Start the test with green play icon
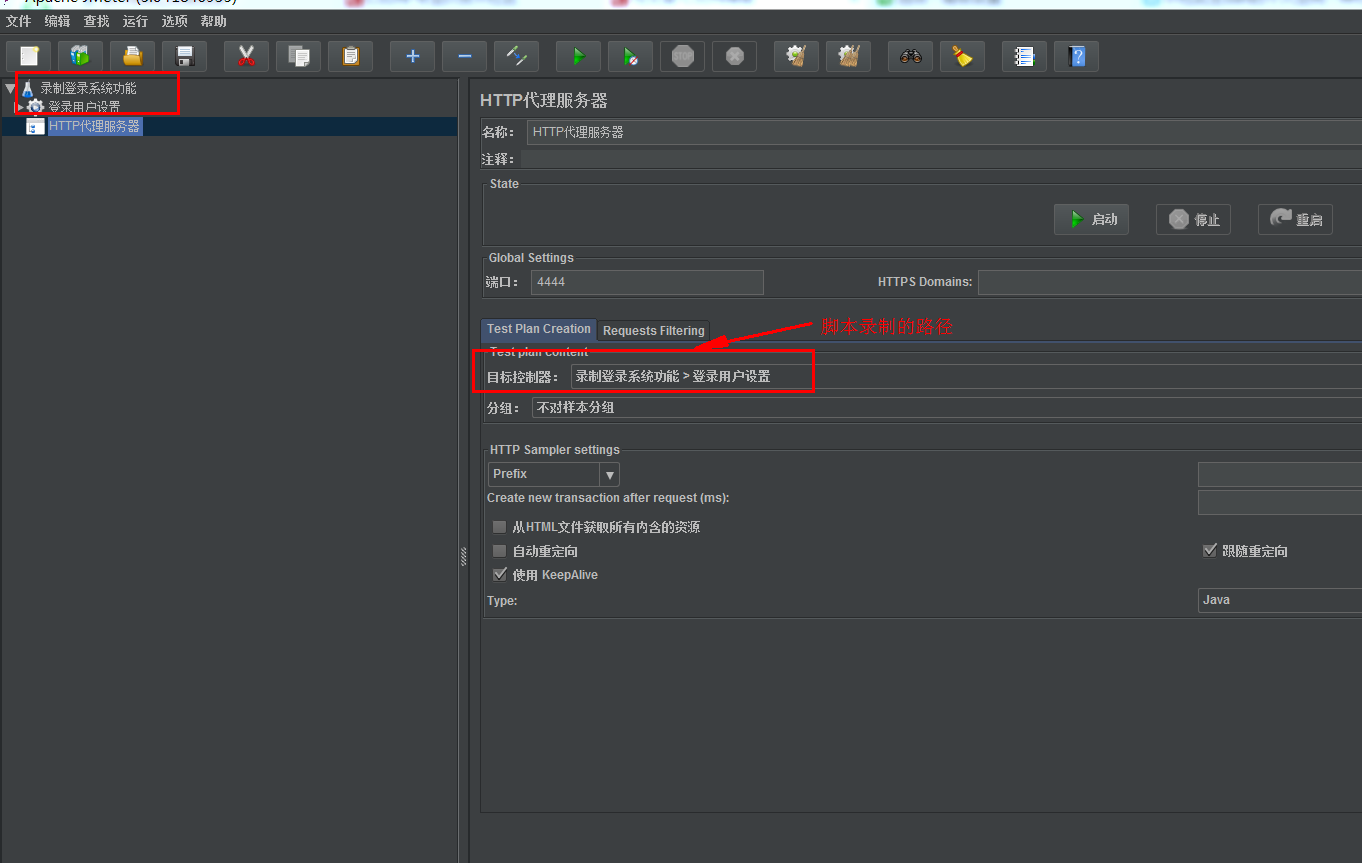This screenshot has width=1362, height=863. click(x=578, y=56)
